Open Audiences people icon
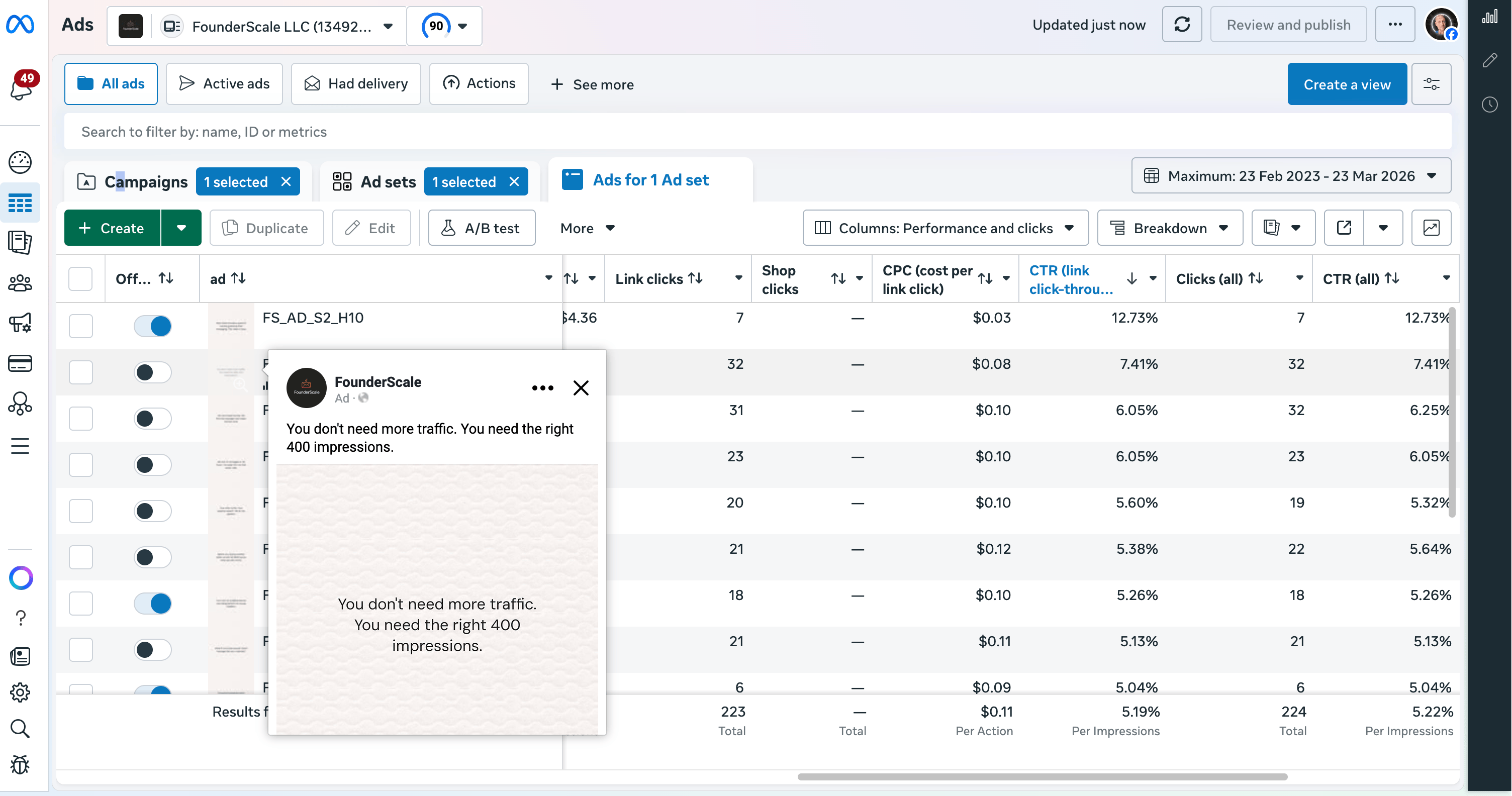Image resolution: width=1512 pixels, height=796 pixels. (20, 283)
